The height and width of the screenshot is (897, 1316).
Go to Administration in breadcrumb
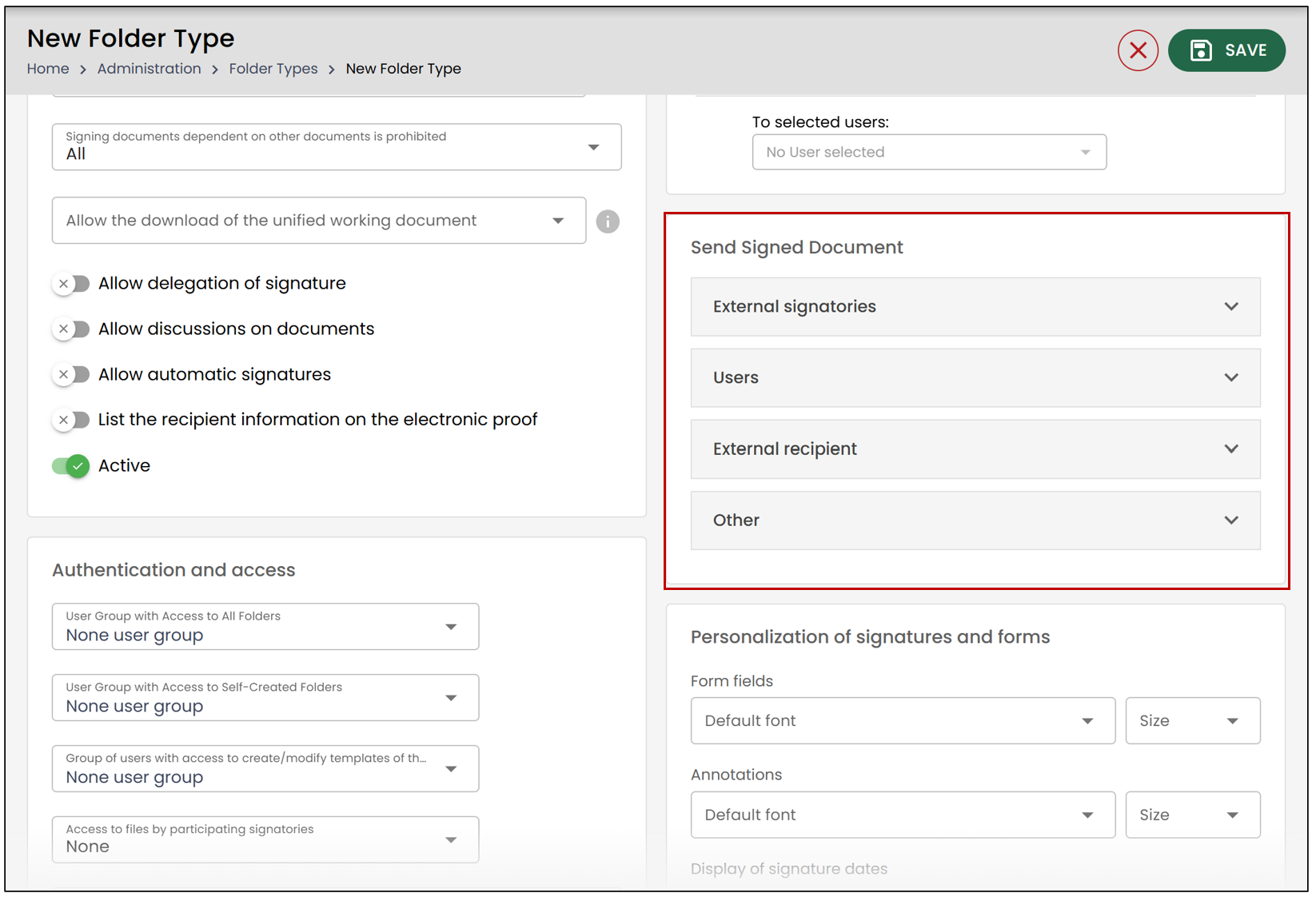coord(150,69)
